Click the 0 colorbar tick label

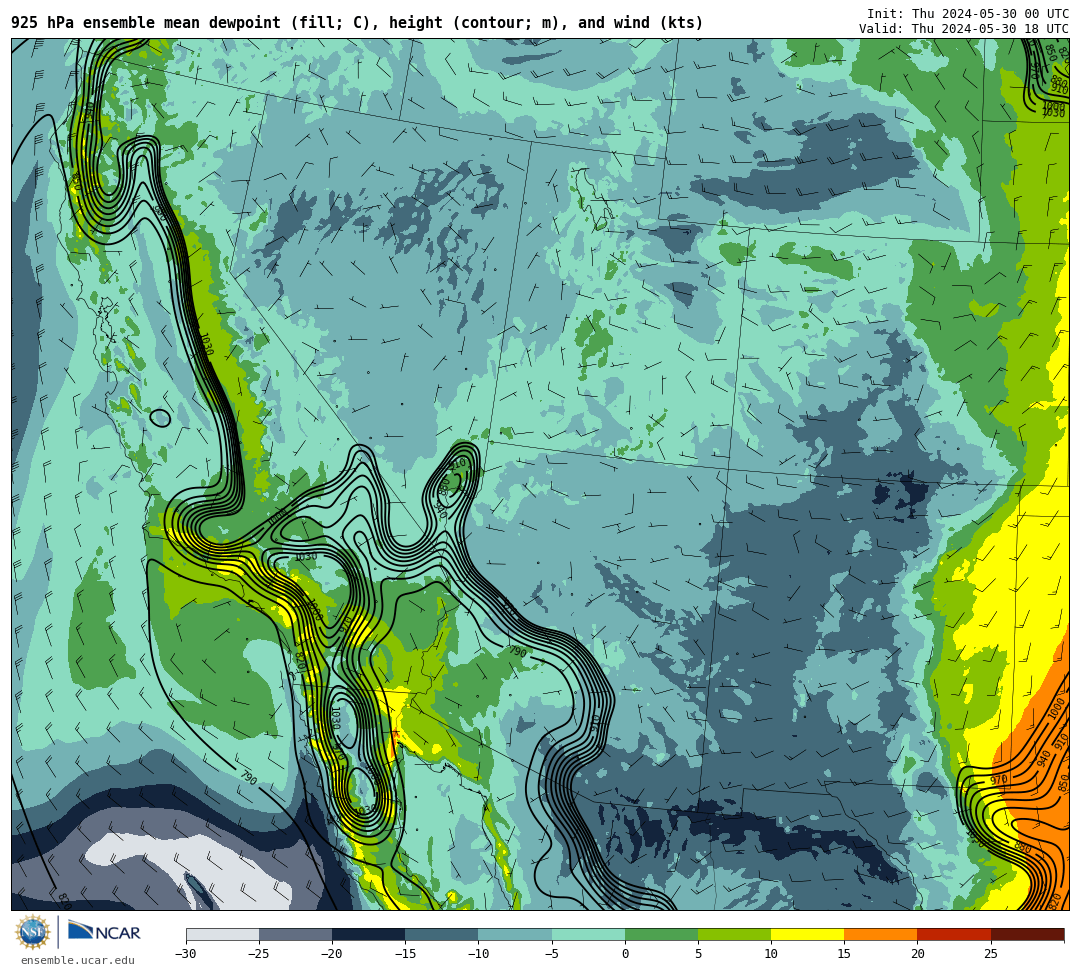[625, 954]
